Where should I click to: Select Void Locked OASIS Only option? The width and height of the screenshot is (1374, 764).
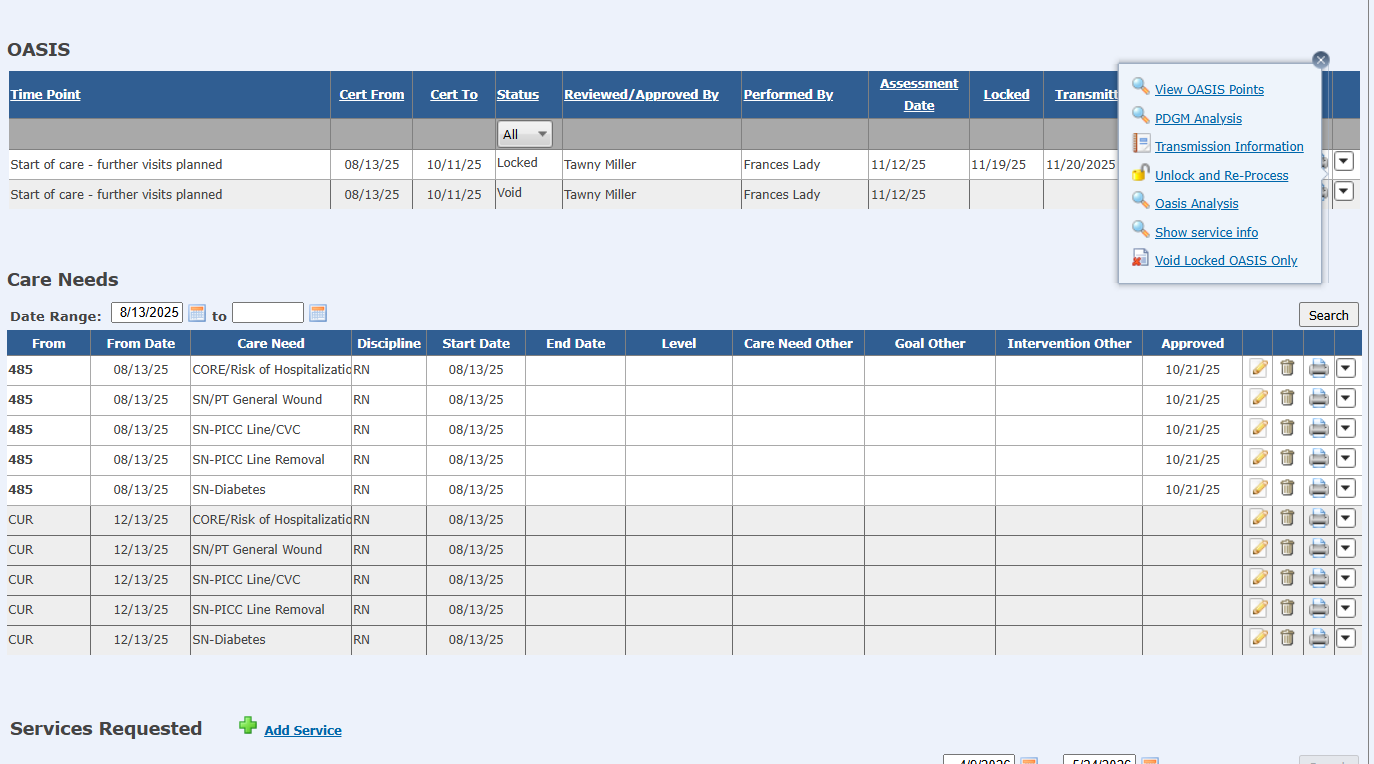[1226, 261]
